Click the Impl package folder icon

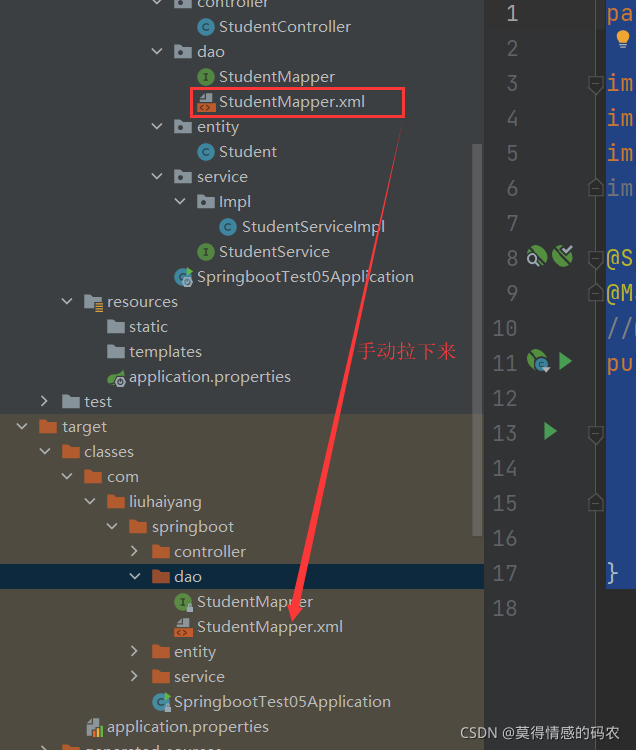pyautogui.click(x=206, y=202)
